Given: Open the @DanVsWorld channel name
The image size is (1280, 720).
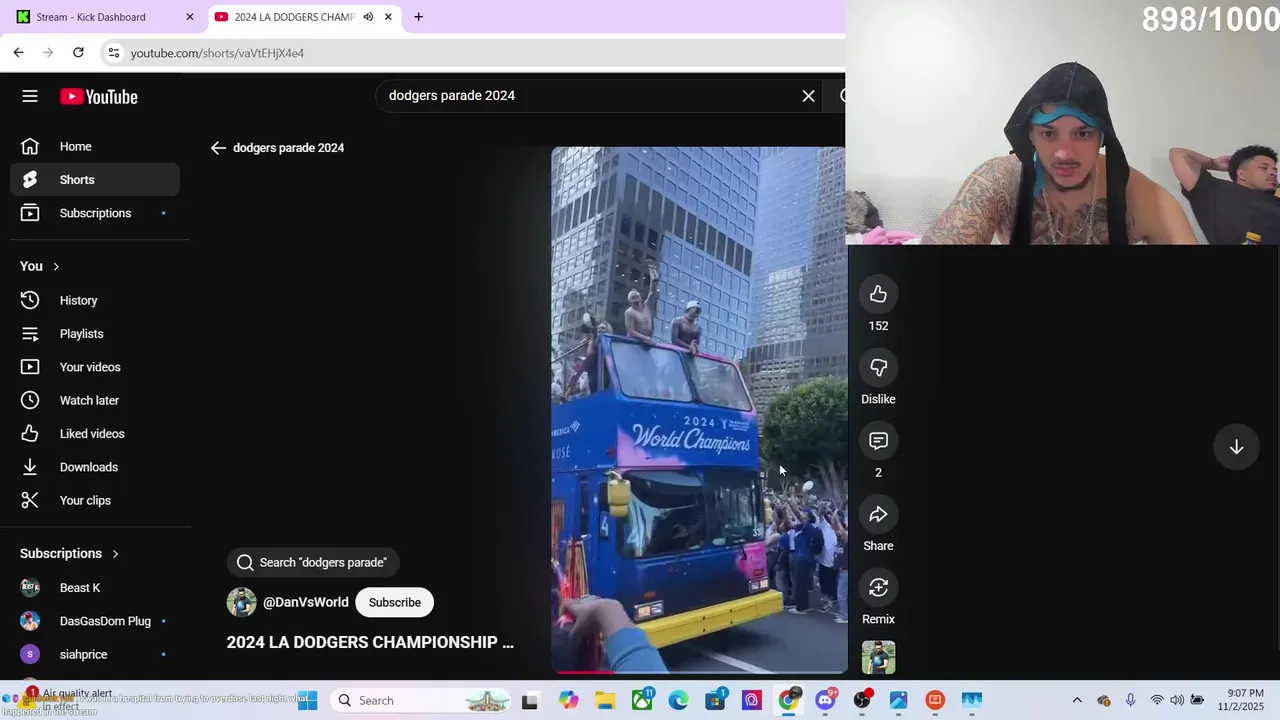Looking at the screenshot, I should click(305, 602).
